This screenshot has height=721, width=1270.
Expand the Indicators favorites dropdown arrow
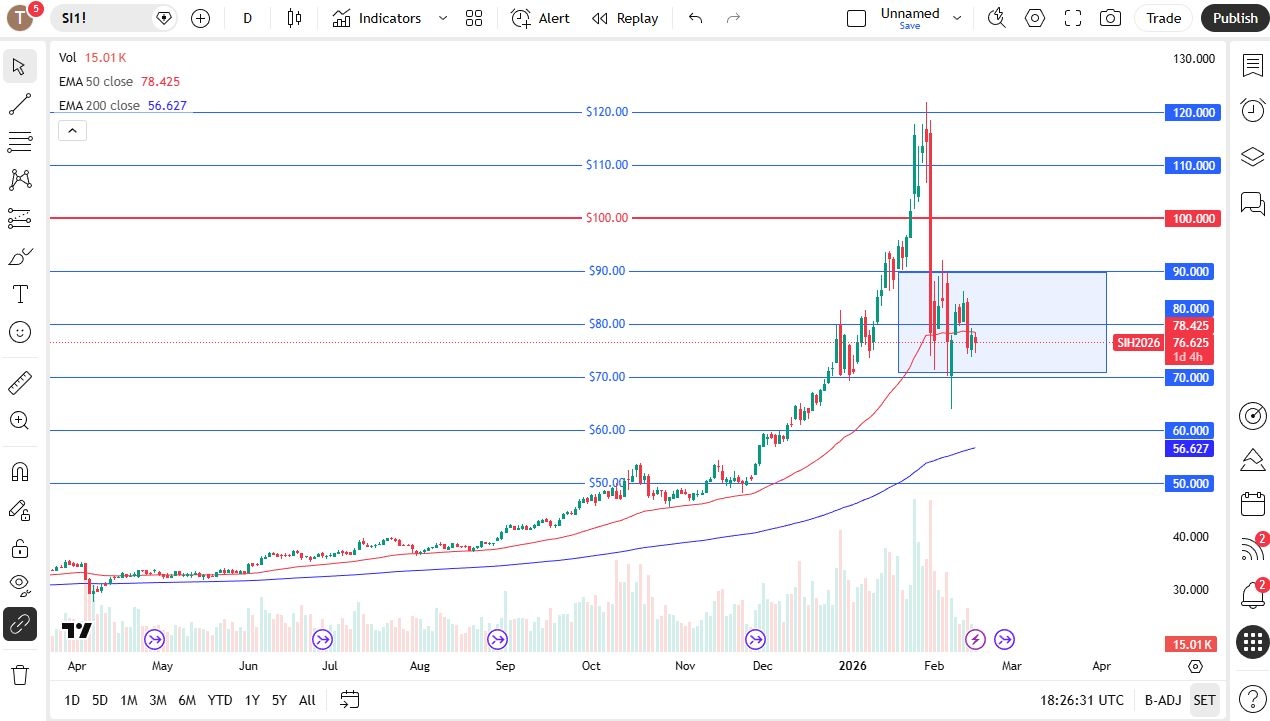point(443,18)
